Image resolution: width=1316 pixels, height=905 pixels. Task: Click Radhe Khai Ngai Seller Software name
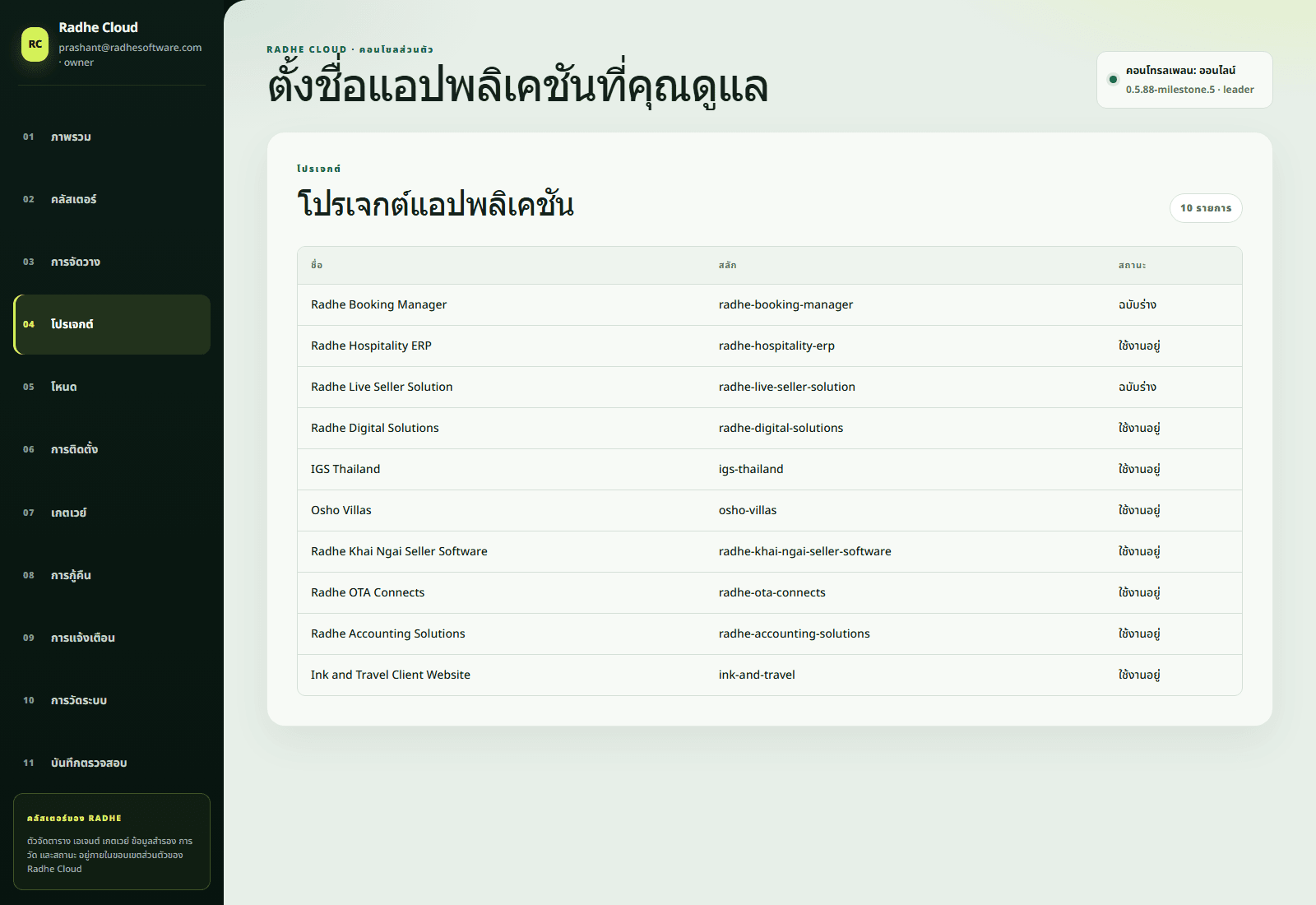[399, 551]
